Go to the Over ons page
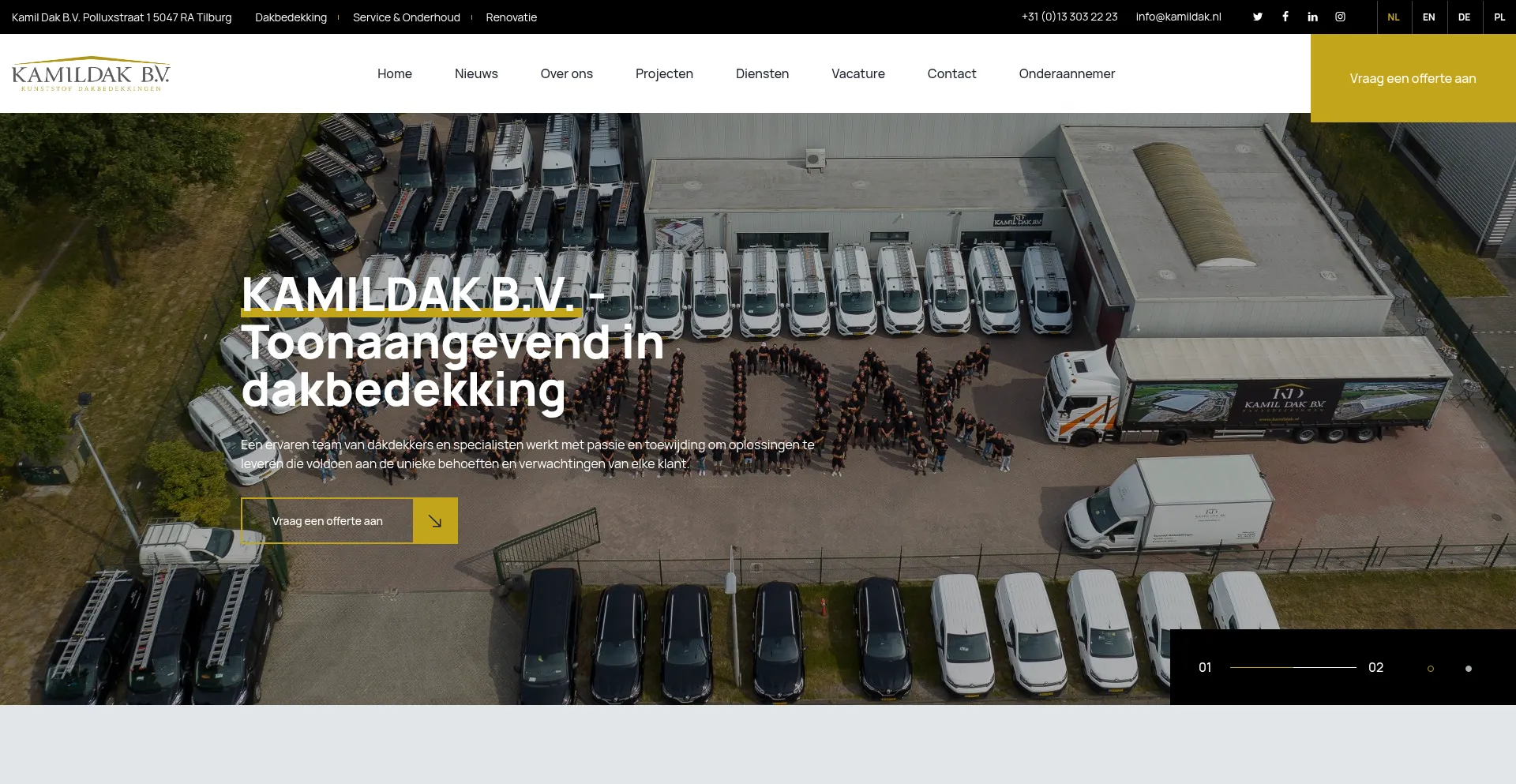This screenshot has height=784, width=1516. click(566, 73)
